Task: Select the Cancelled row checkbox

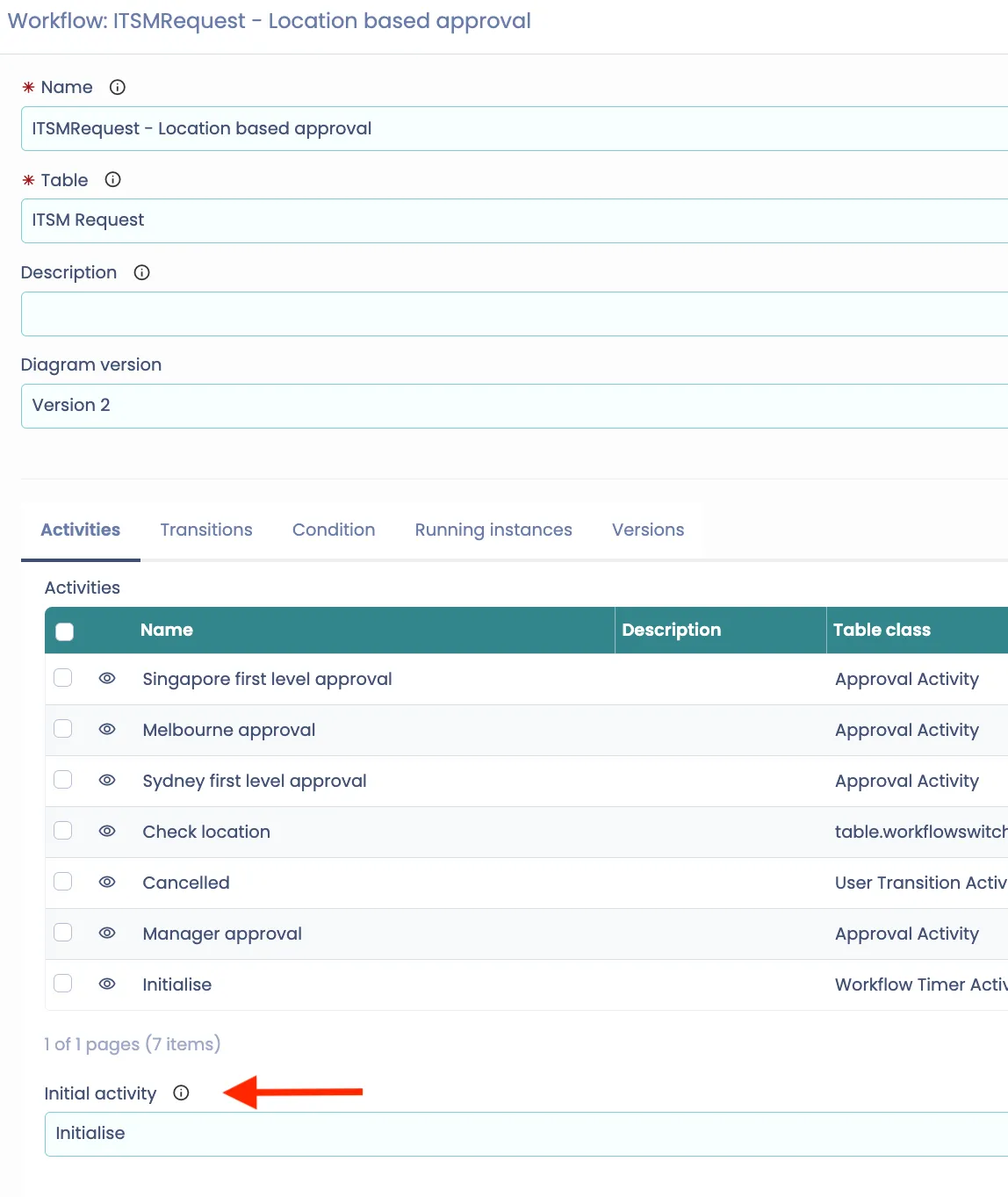Action: click(63, 882)
